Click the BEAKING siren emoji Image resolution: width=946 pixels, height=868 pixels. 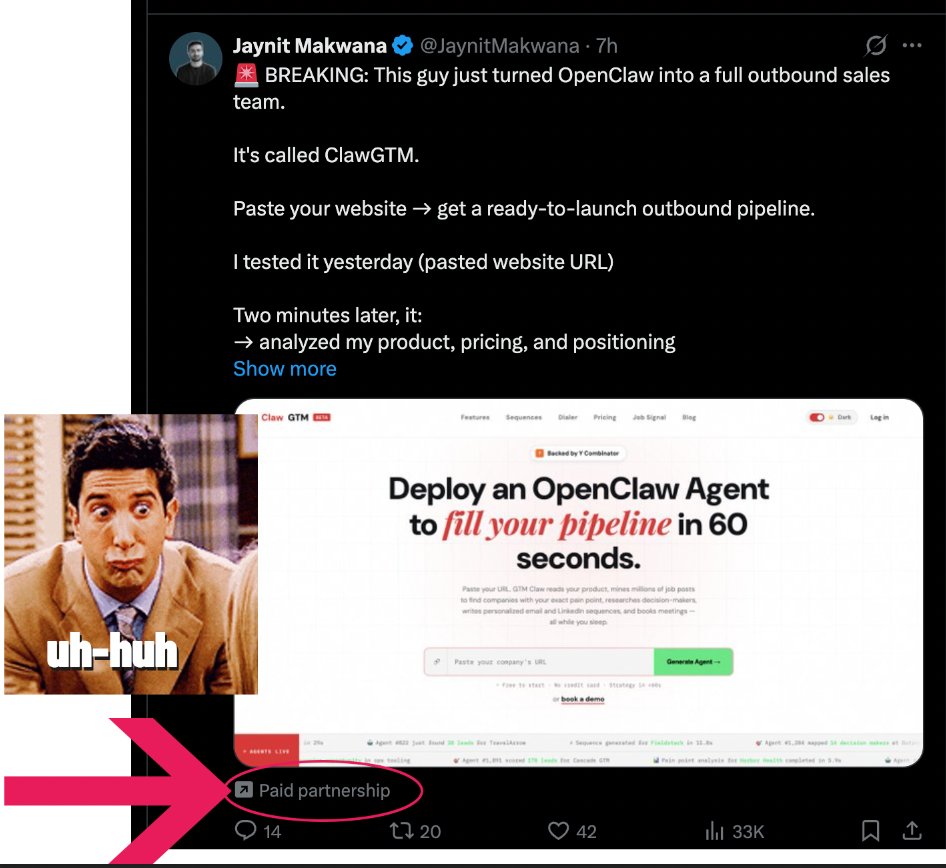(246, 75)
